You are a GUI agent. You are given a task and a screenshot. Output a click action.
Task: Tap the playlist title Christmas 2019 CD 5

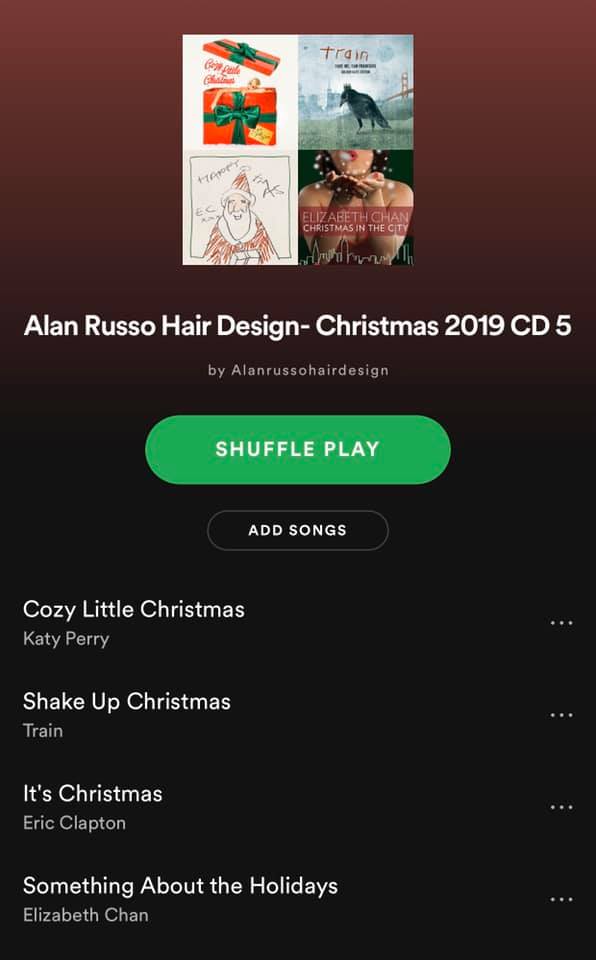(298, 326)
